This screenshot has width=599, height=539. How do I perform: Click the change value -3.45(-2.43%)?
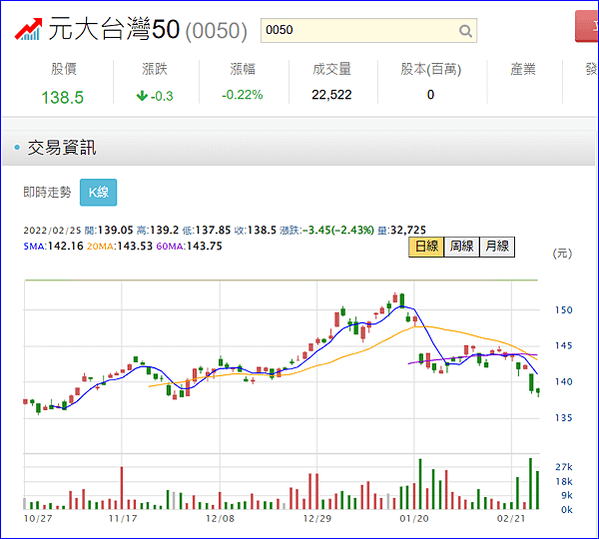(338, 230)
